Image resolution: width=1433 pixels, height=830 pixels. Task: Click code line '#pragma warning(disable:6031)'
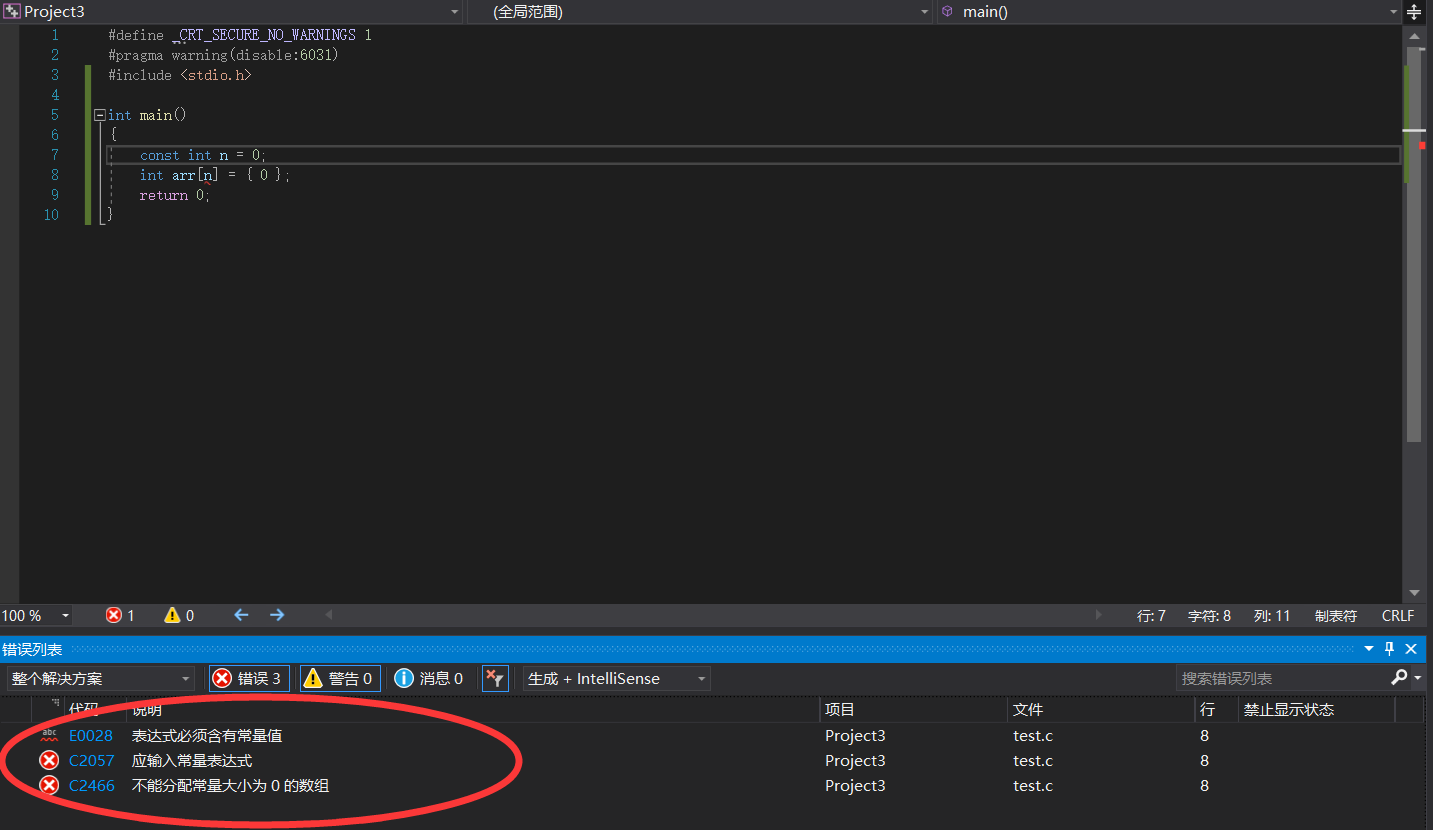(x=224, y=55)
